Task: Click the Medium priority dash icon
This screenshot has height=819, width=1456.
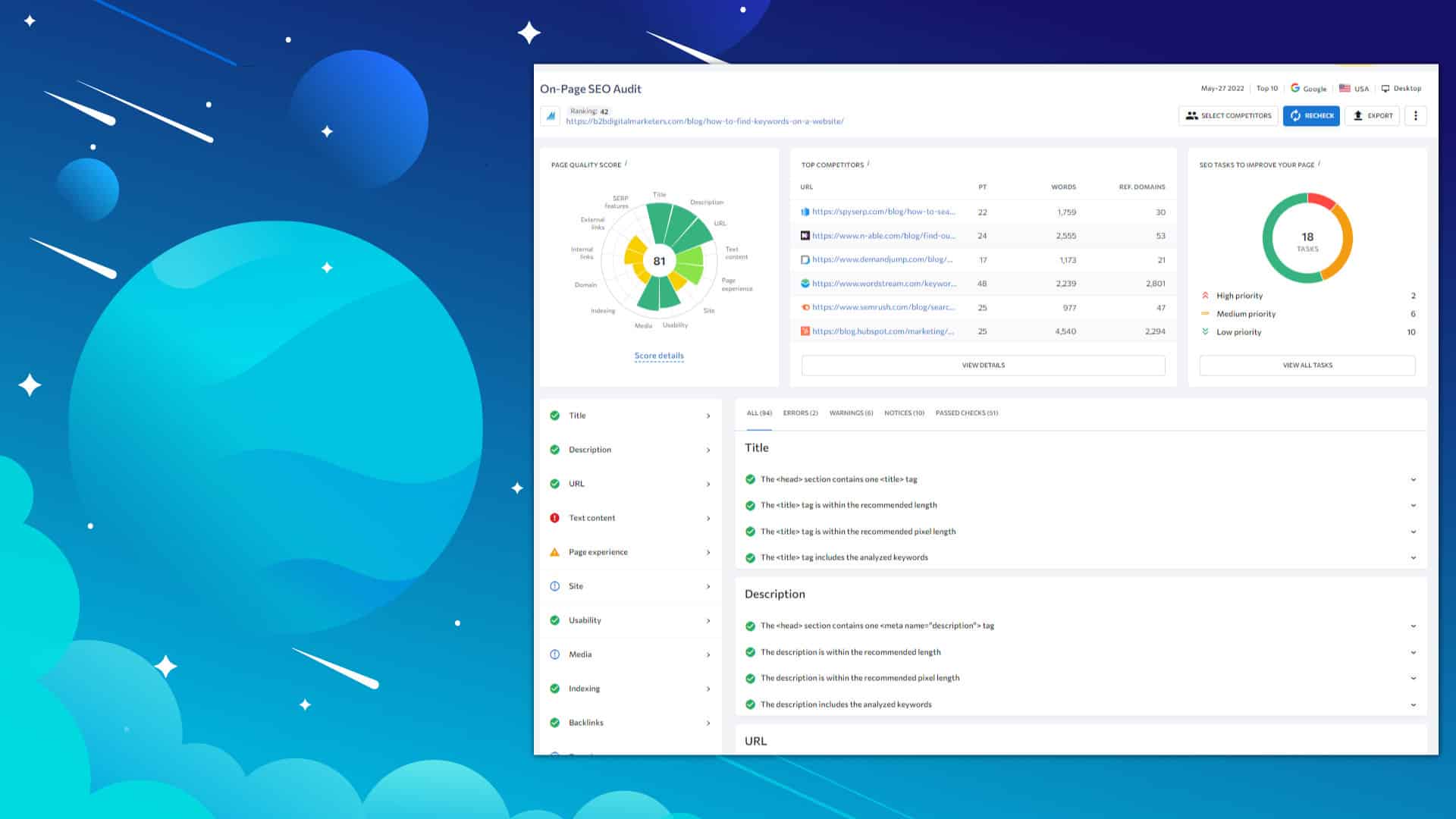Action: point(1205,313)
